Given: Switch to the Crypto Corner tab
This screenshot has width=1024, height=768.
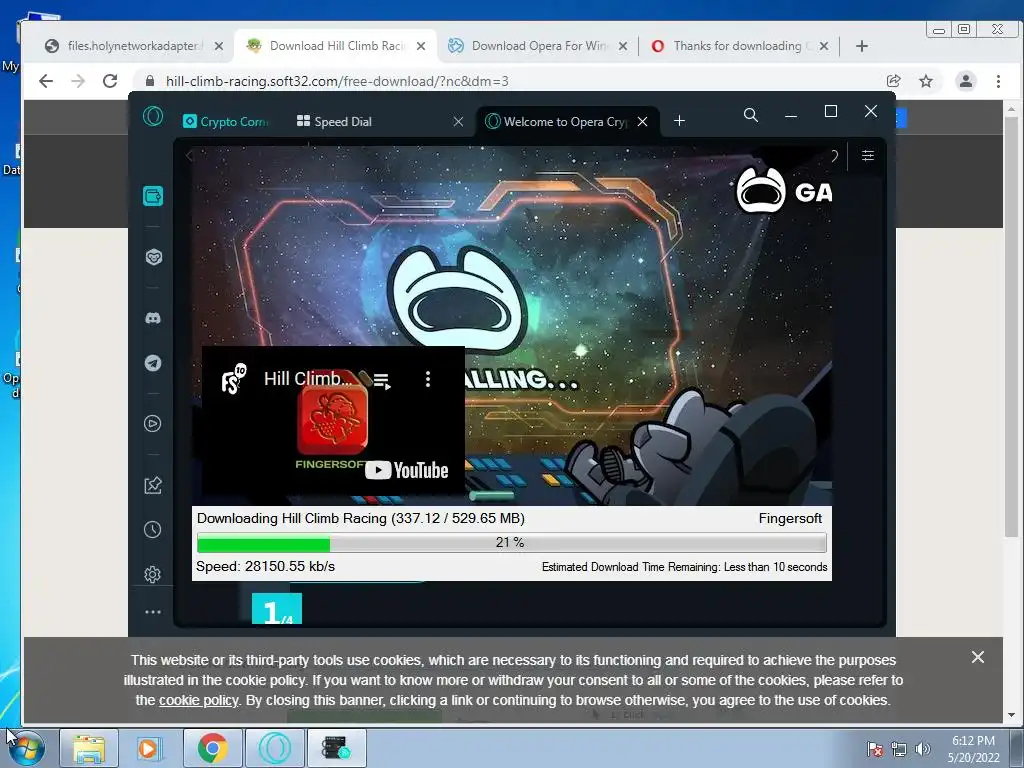Looking at the screenshot, I should [226, 121].
